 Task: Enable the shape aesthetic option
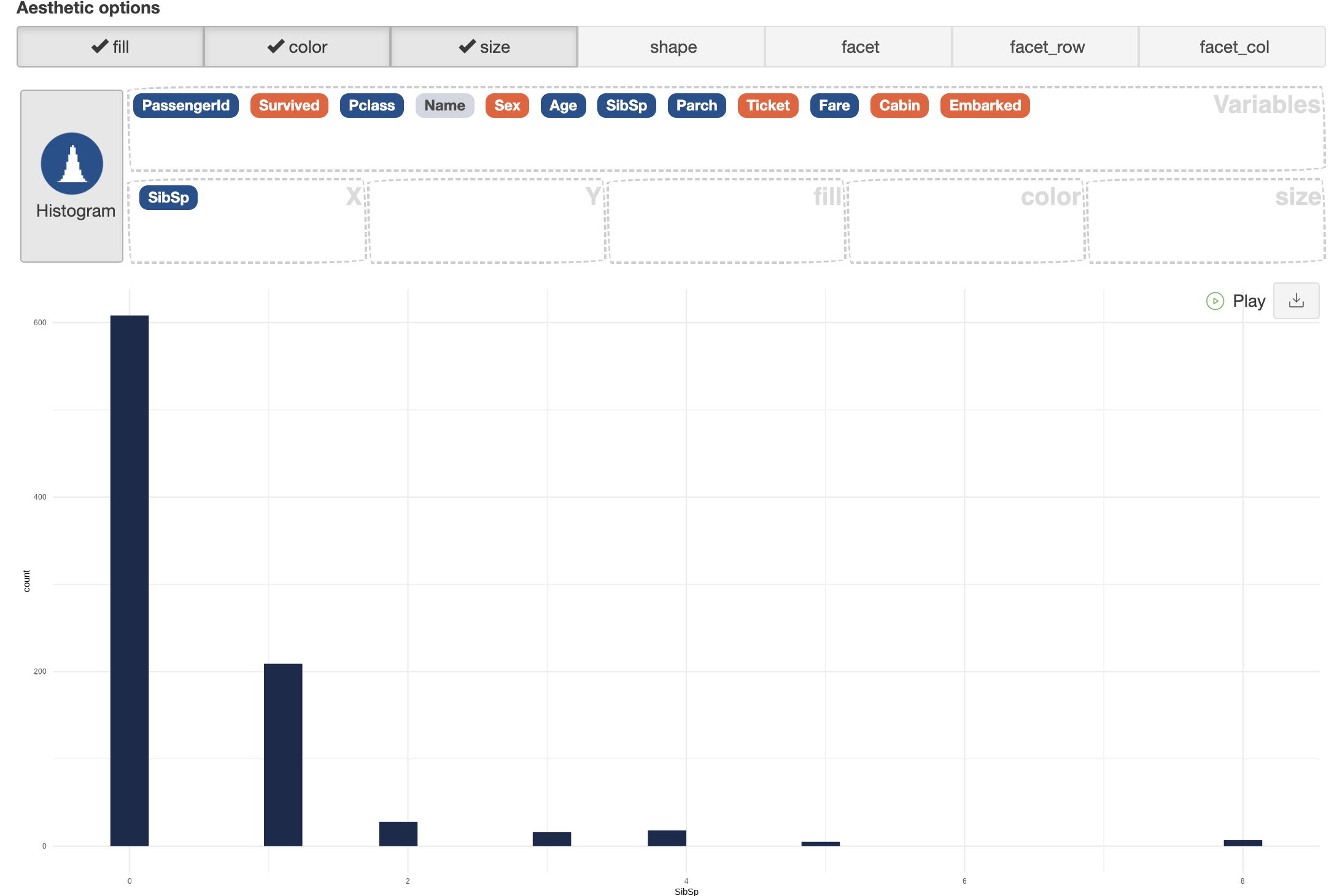(x=672, y=47)
